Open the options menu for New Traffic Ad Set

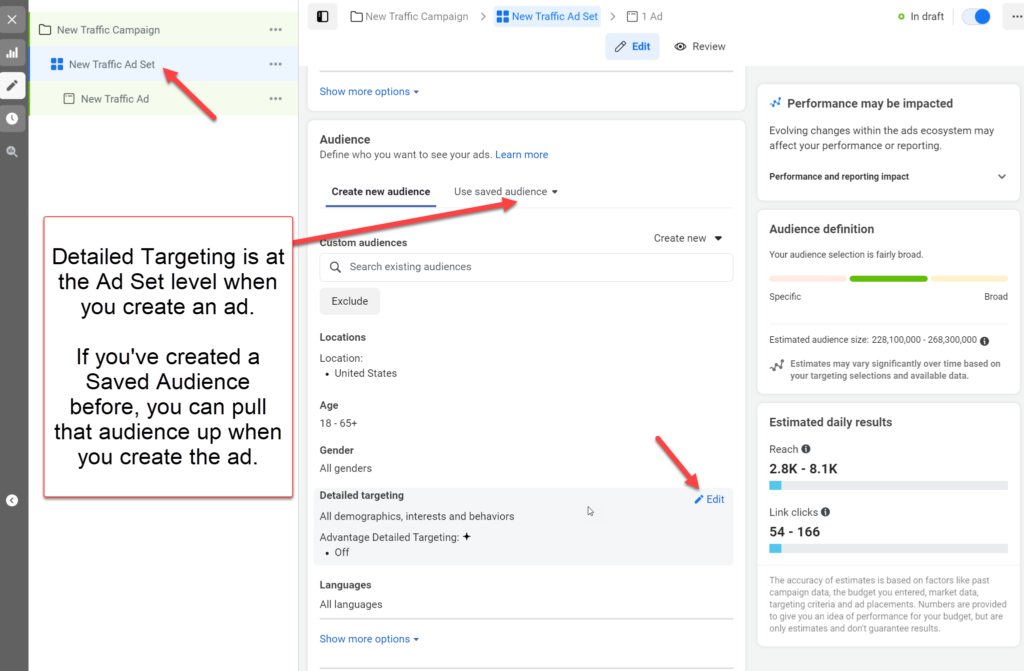pyautogui.click(x=276, y=64)
